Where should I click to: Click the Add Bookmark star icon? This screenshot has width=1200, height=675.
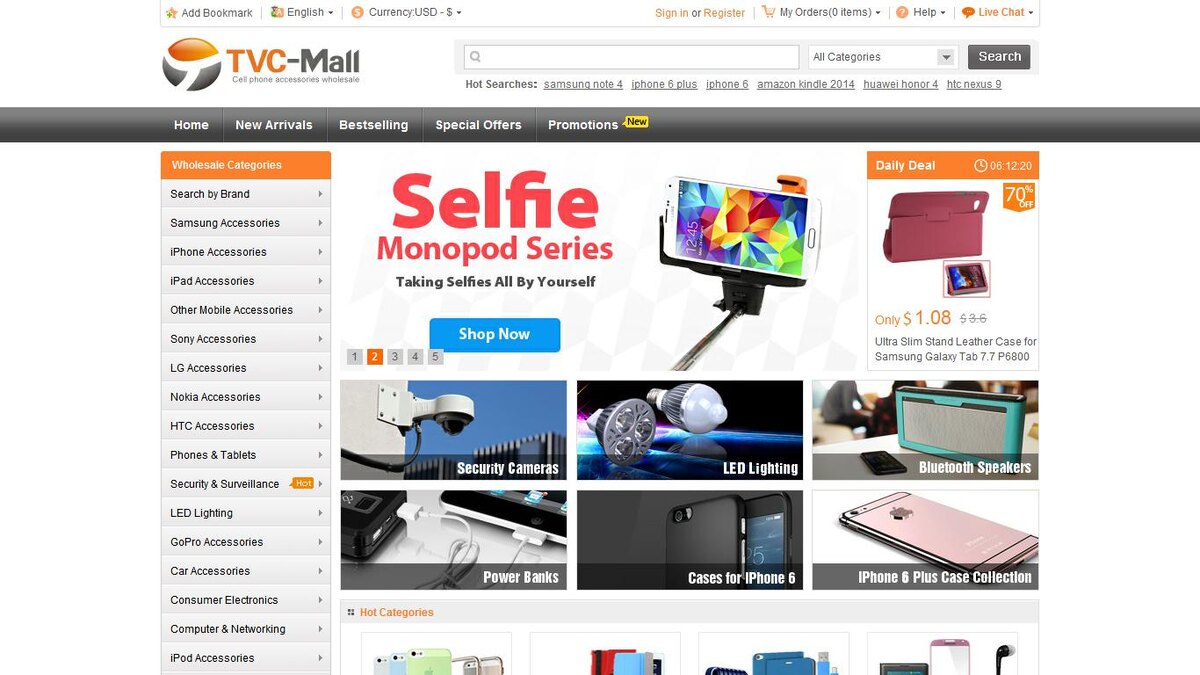coord(171,13)
